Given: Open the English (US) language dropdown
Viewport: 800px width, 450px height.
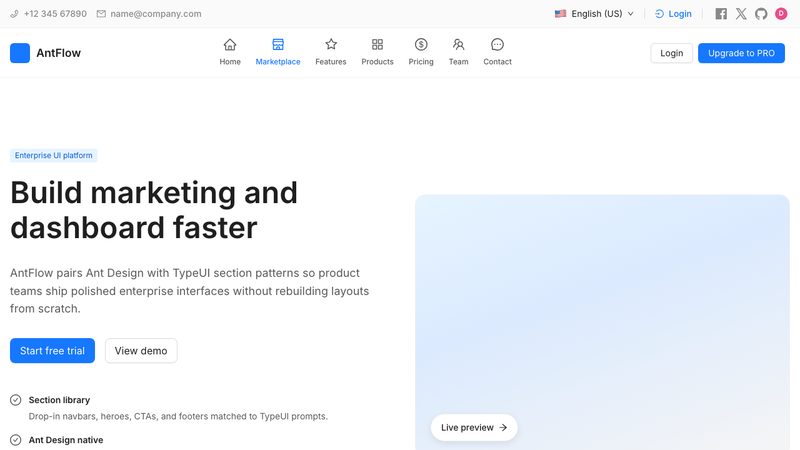Looking at the screenshot, I should [x=594, y=14].
